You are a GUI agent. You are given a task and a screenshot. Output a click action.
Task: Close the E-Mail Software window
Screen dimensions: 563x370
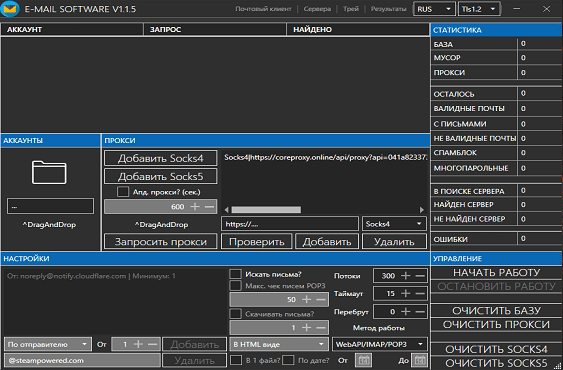pos(546,9)
